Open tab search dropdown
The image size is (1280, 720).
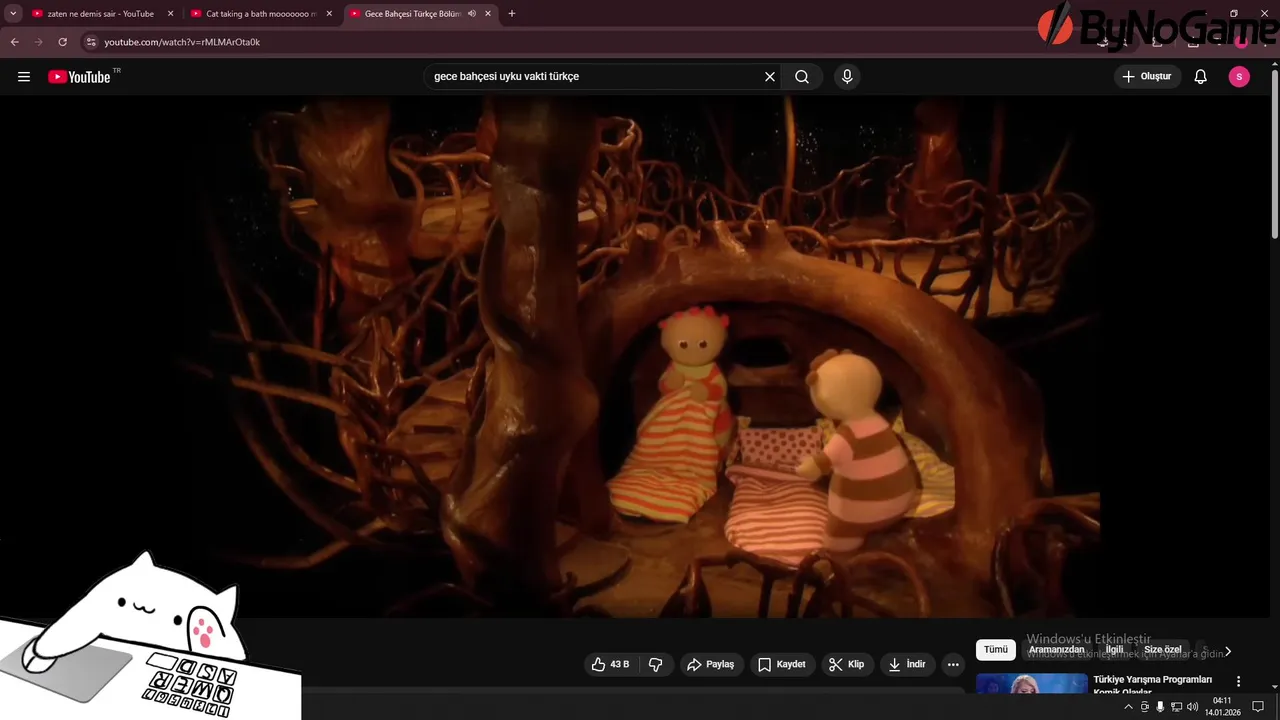[13, 14]
